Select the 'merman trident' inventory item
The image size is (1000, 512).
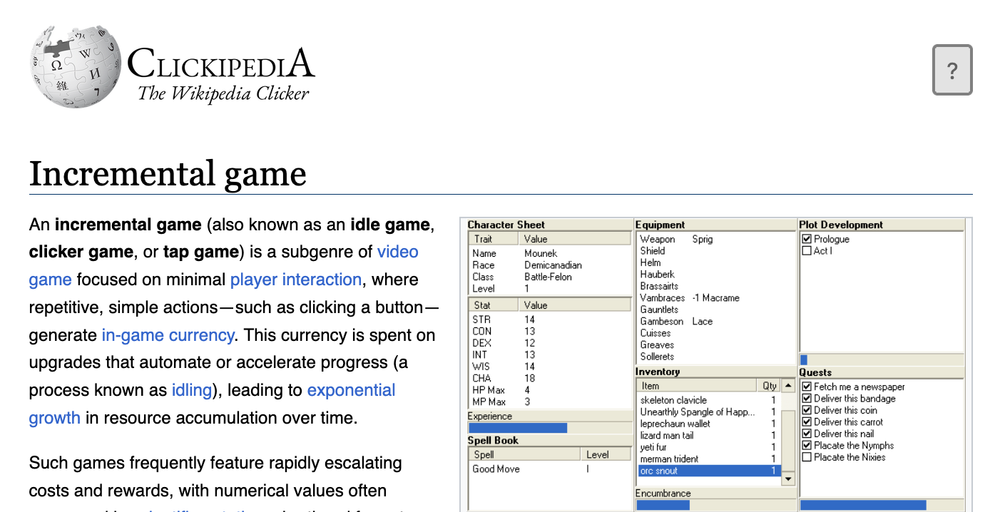point(709,458)
